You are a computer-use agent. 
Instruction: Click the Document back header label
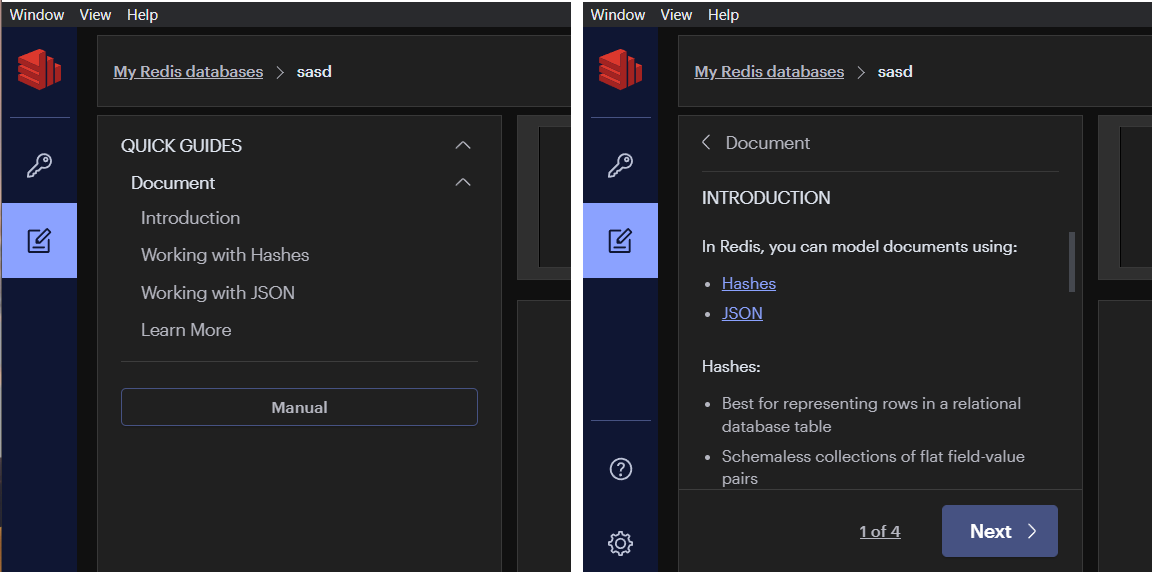pyautogui.click(x=768, y=142)
